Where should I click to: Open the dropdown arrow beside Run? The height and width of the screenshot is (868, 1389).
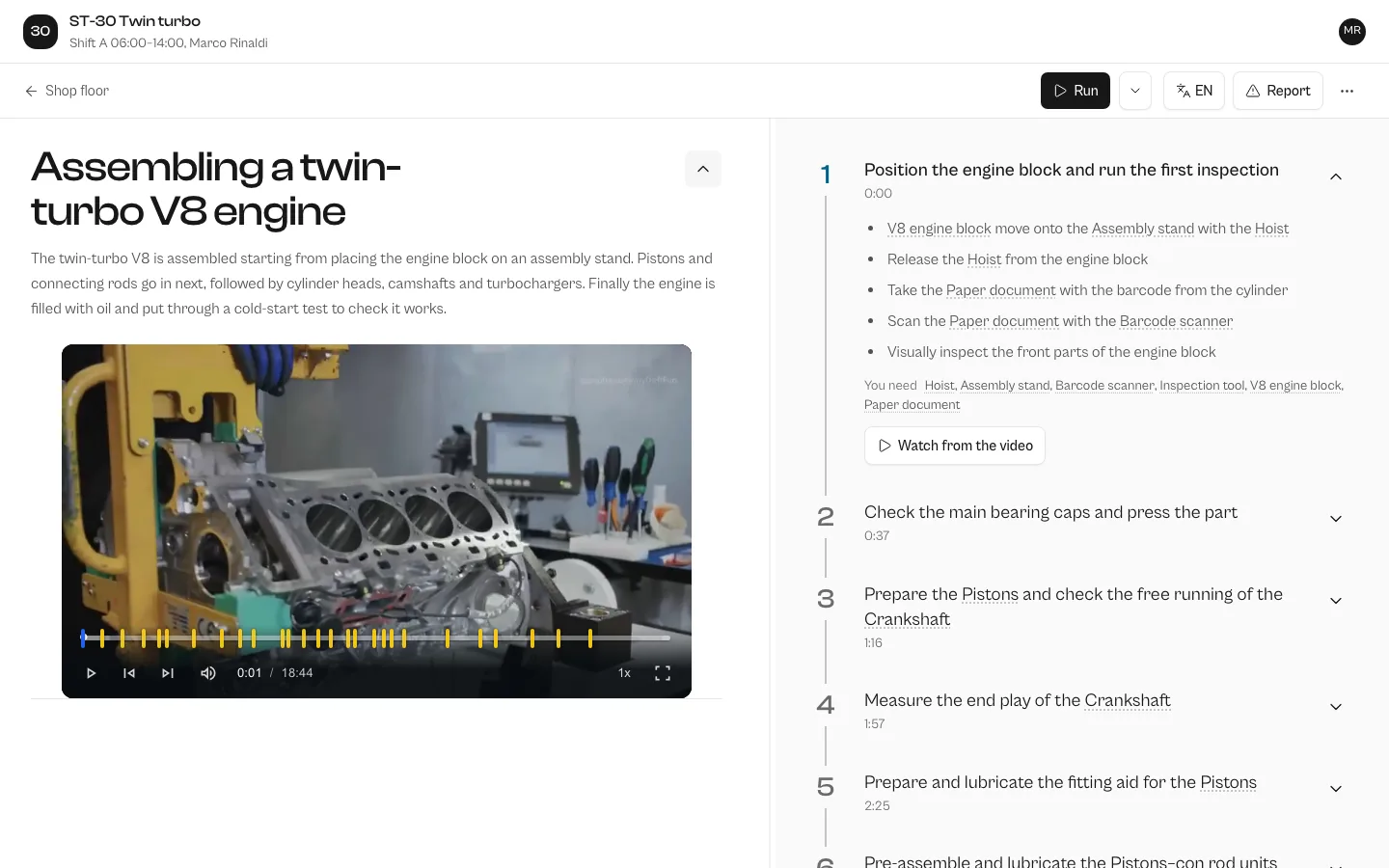(1135, 91)
